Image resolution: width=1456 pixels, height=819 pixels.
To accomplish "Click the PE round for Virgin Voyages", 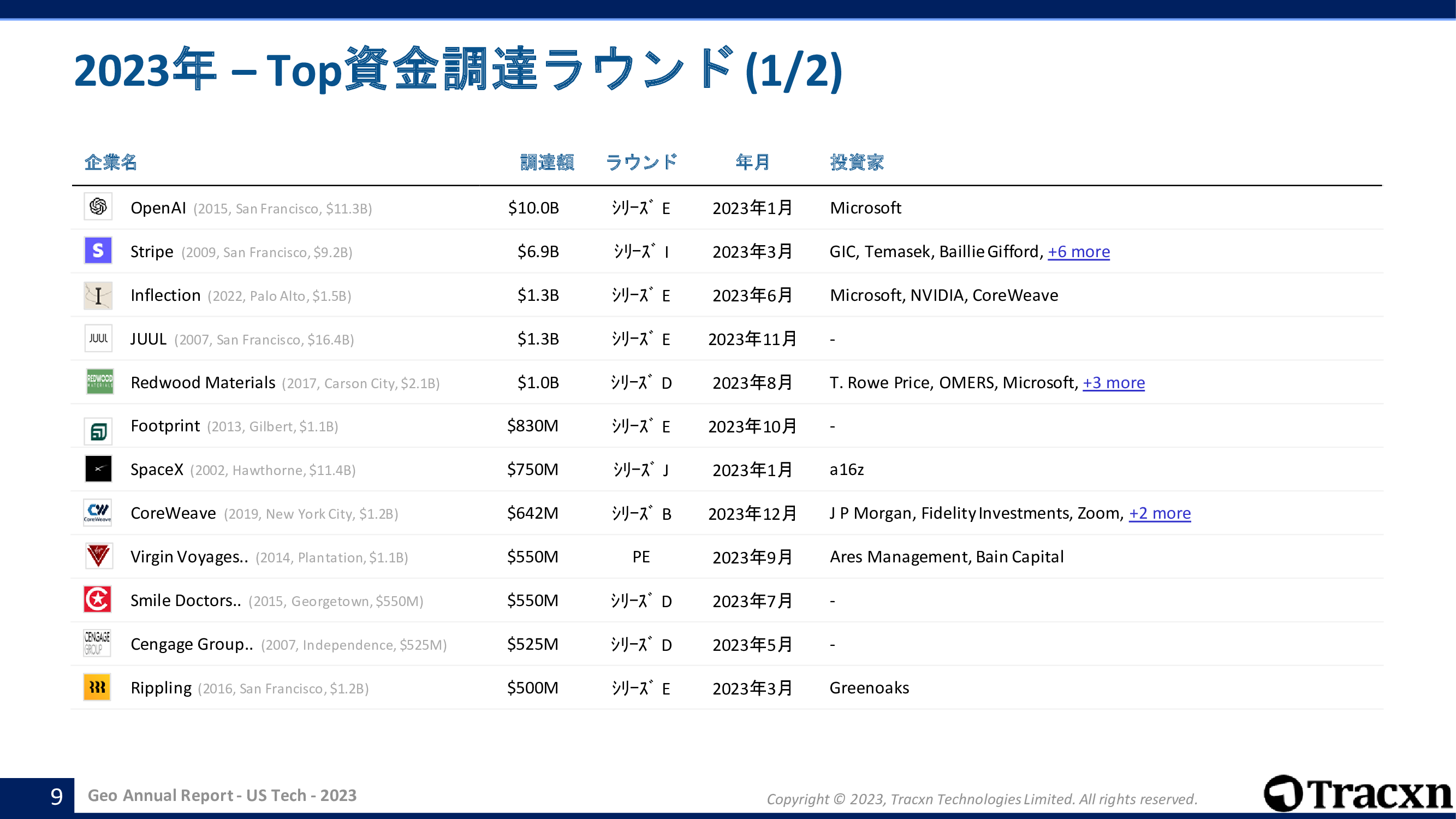I will coord(641,557).
